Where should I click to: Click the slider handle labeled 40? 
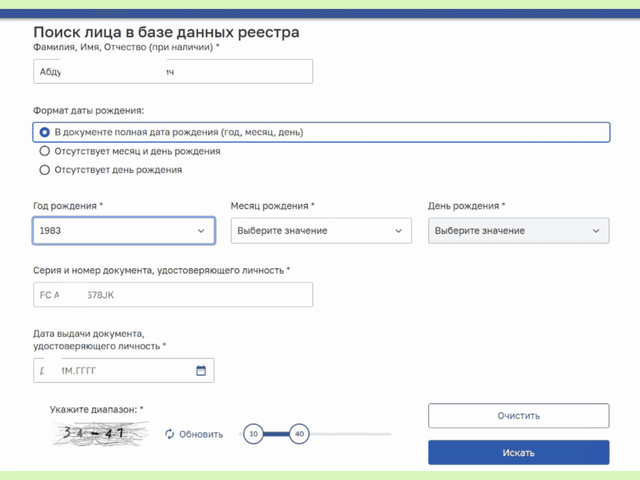pyautogui.click(x=299, y=434)
